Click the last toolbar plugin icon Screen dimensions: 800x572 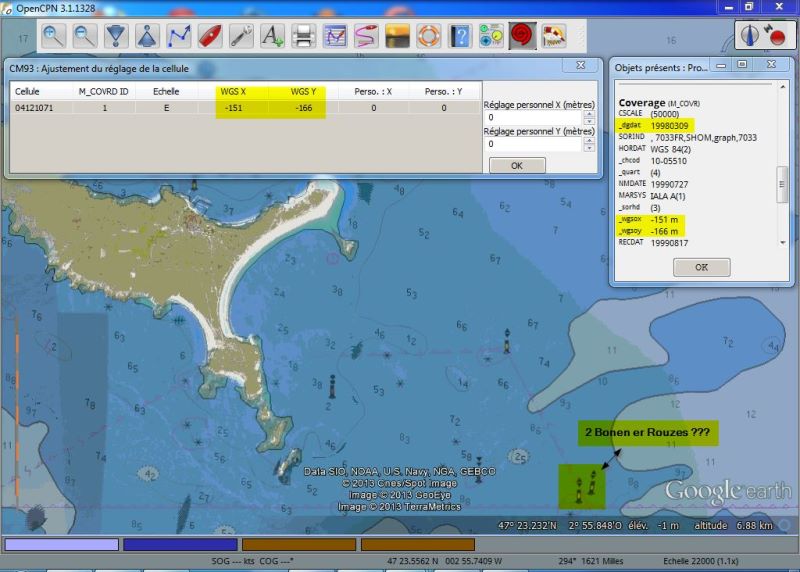[554, 36]
